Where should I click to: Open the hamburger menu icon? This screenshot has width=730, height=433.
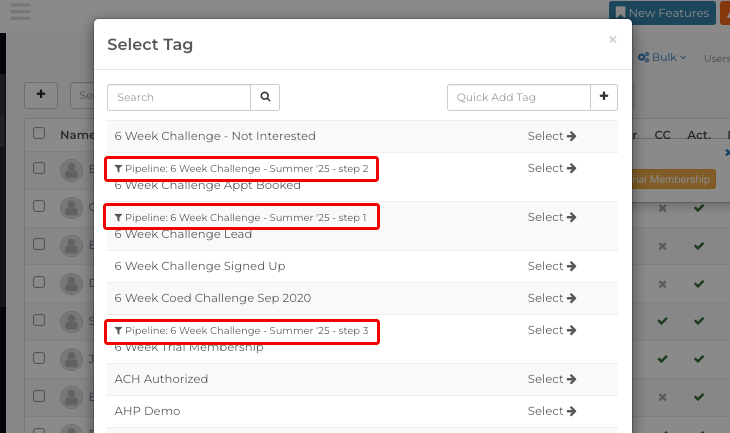(x=20, y=11)
